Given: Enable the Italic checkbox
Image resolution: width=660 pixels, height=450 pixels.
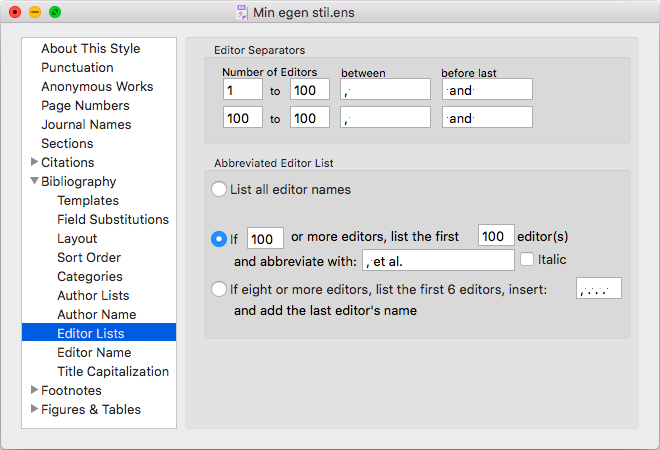Looking at the screenshot, I should coord(527,259).
